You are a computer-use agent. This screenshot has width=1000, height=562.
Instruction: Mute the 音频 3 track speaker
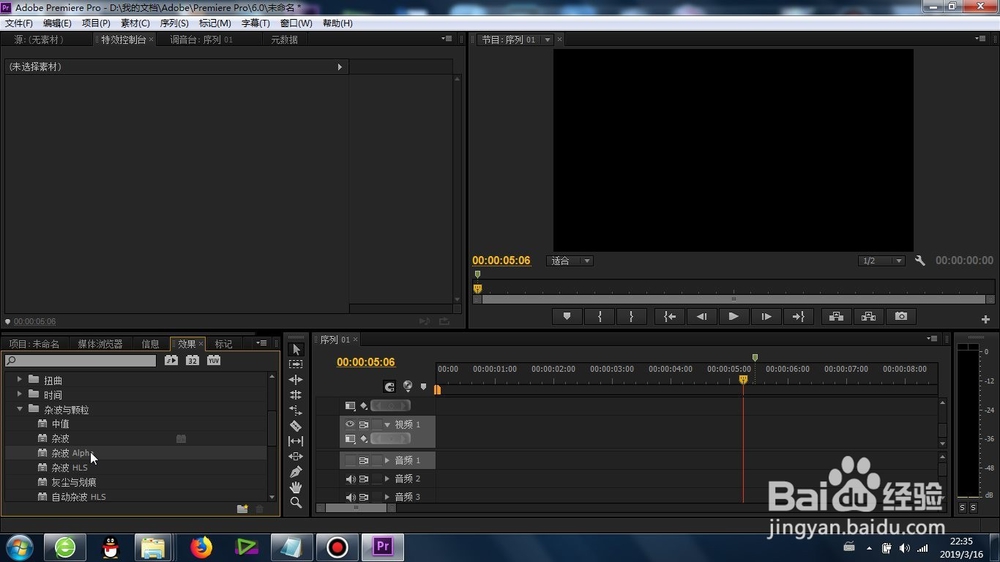point(350,496)
